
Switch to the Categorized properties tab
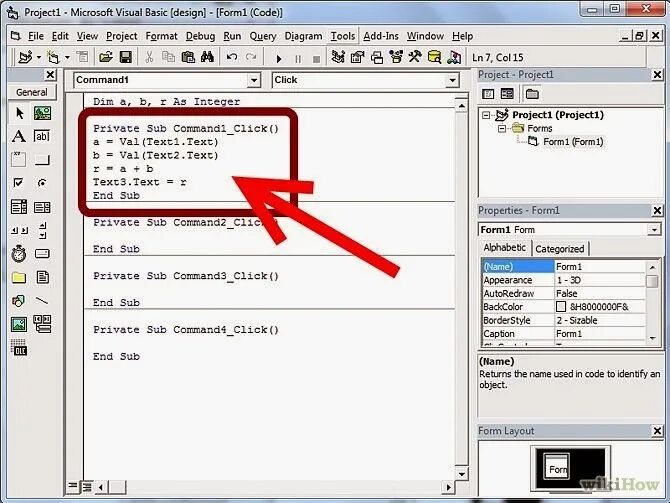click(x=559, y=249)
